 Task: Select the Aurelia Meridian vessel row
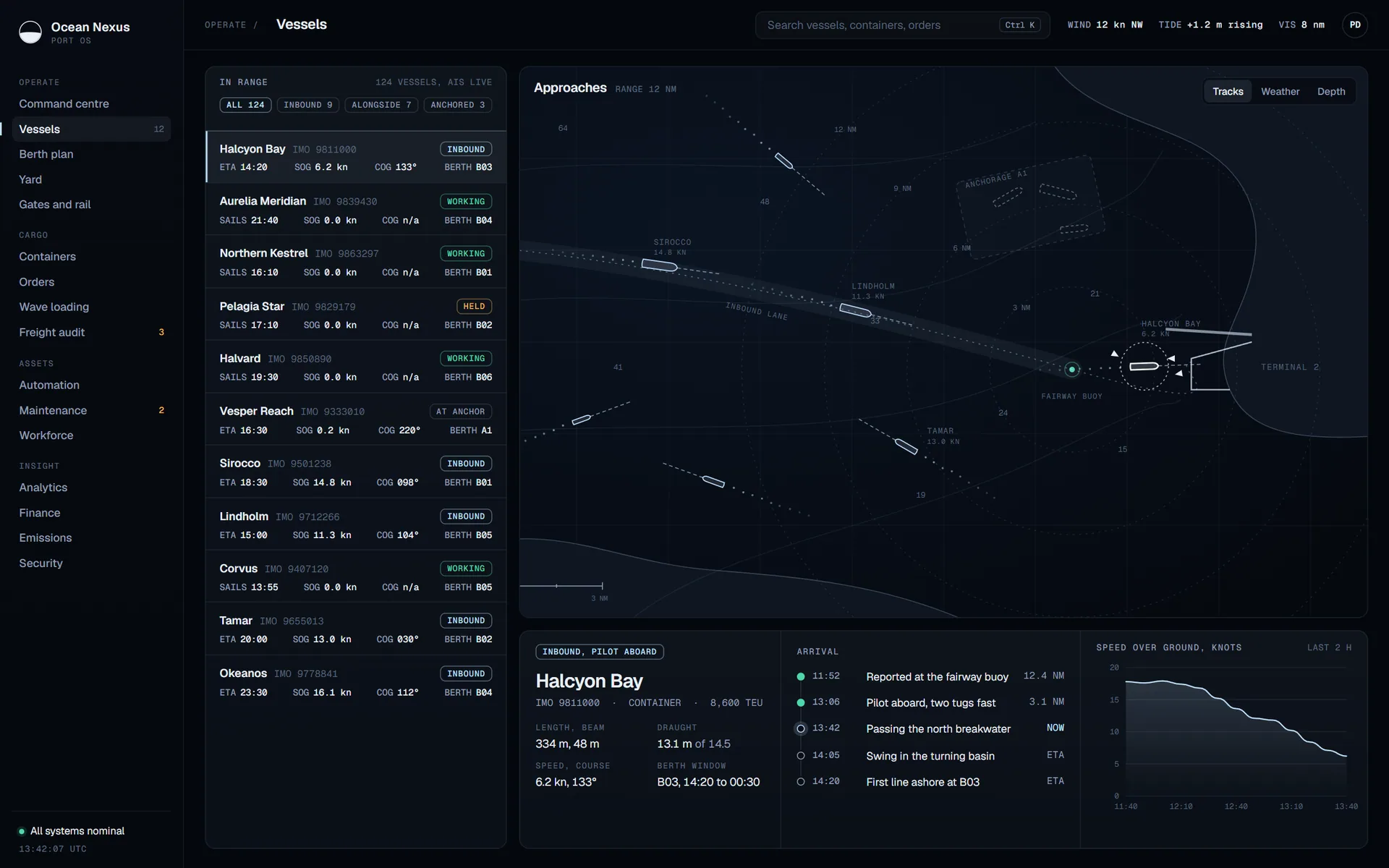[x=356, y=210]
